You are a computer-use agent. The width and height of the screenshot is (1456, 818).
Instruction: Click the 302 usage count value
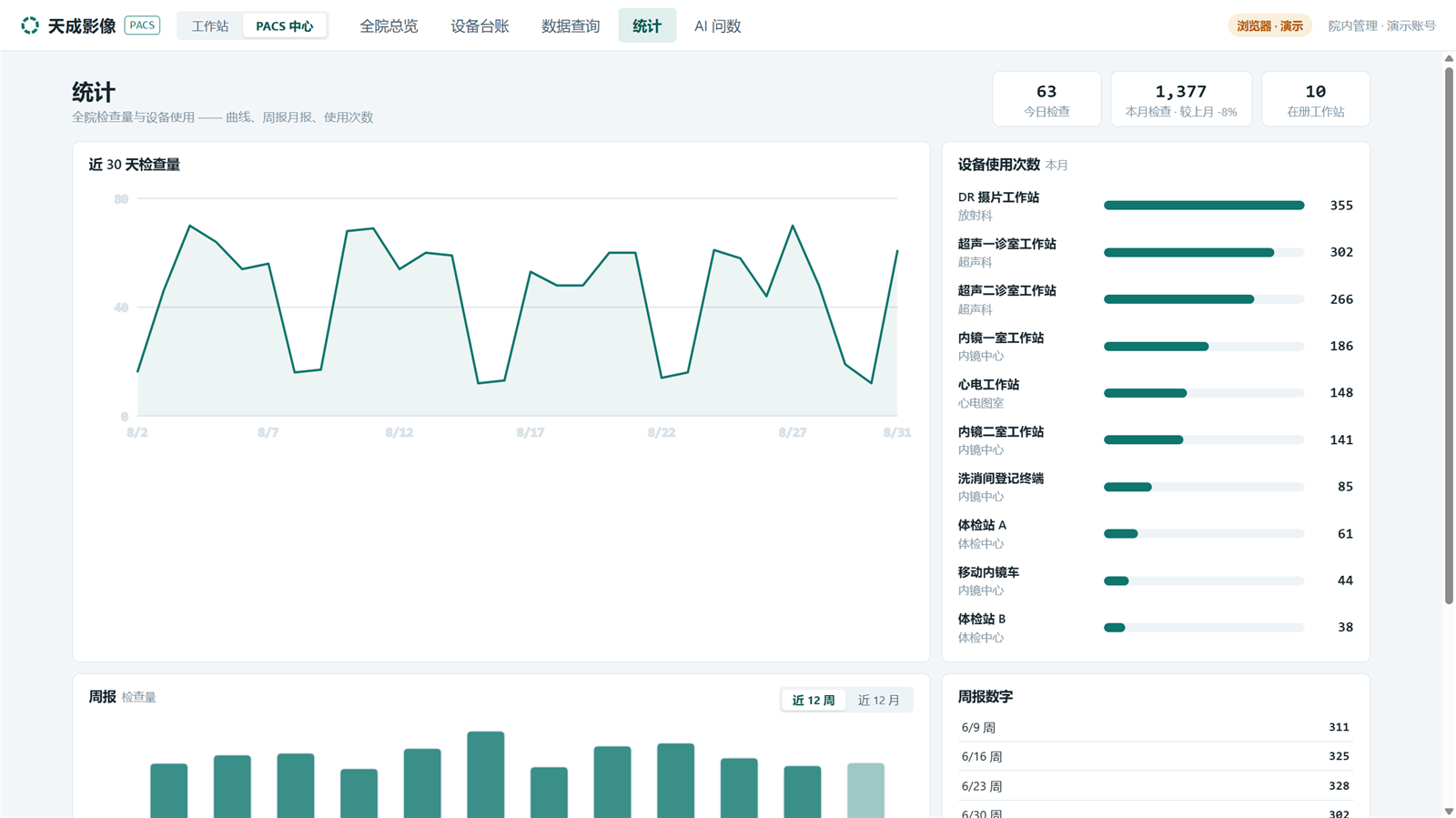coord(1341,252)
